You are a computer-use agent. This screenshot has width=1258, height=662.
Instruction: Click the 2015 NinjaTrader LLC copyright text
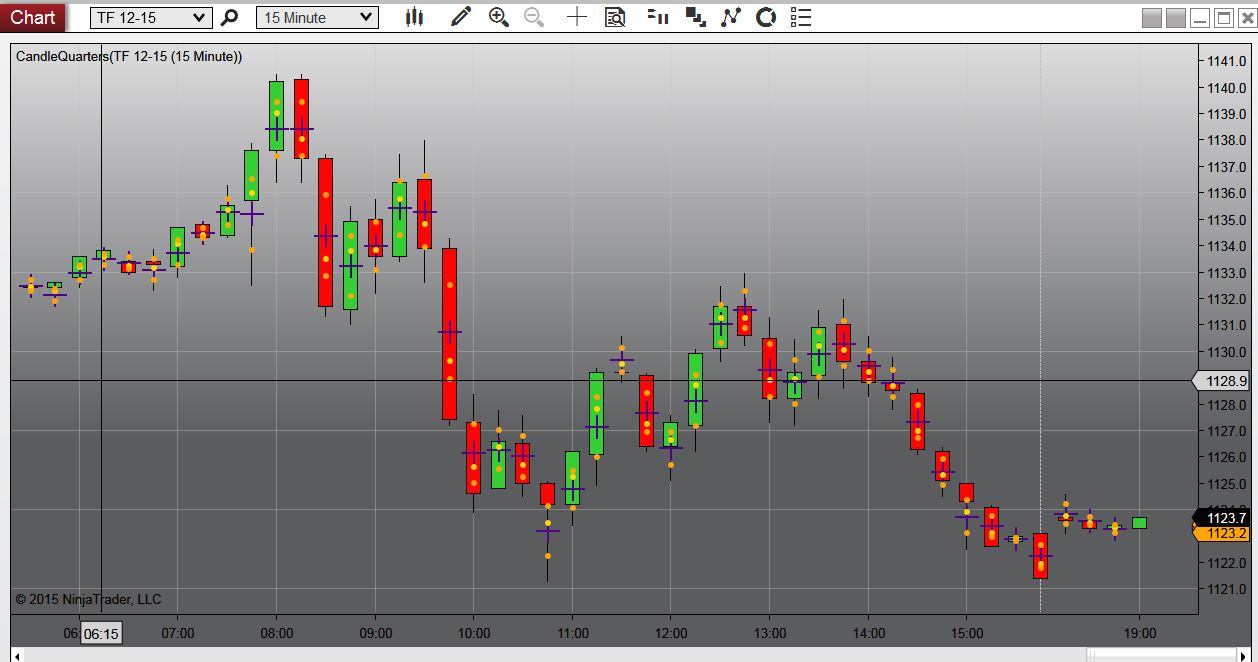tap(90, 599)
